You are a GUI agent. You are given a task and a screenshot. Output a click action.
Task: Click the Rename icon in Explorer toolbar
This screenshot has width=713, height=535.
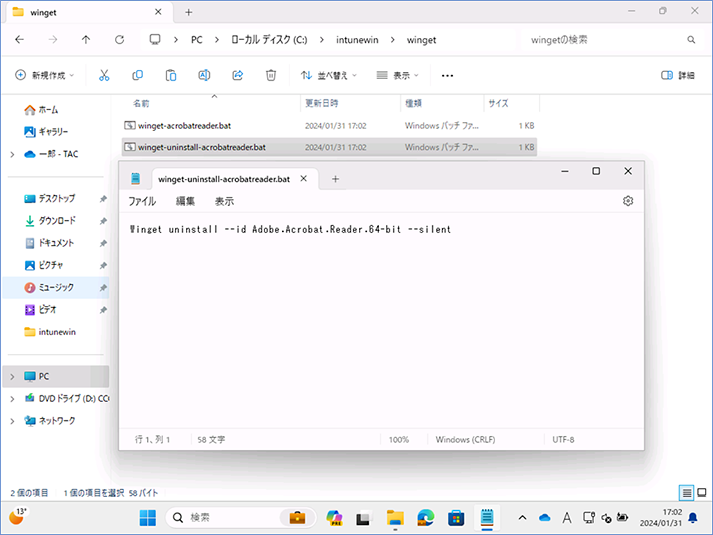coord(204,75)
